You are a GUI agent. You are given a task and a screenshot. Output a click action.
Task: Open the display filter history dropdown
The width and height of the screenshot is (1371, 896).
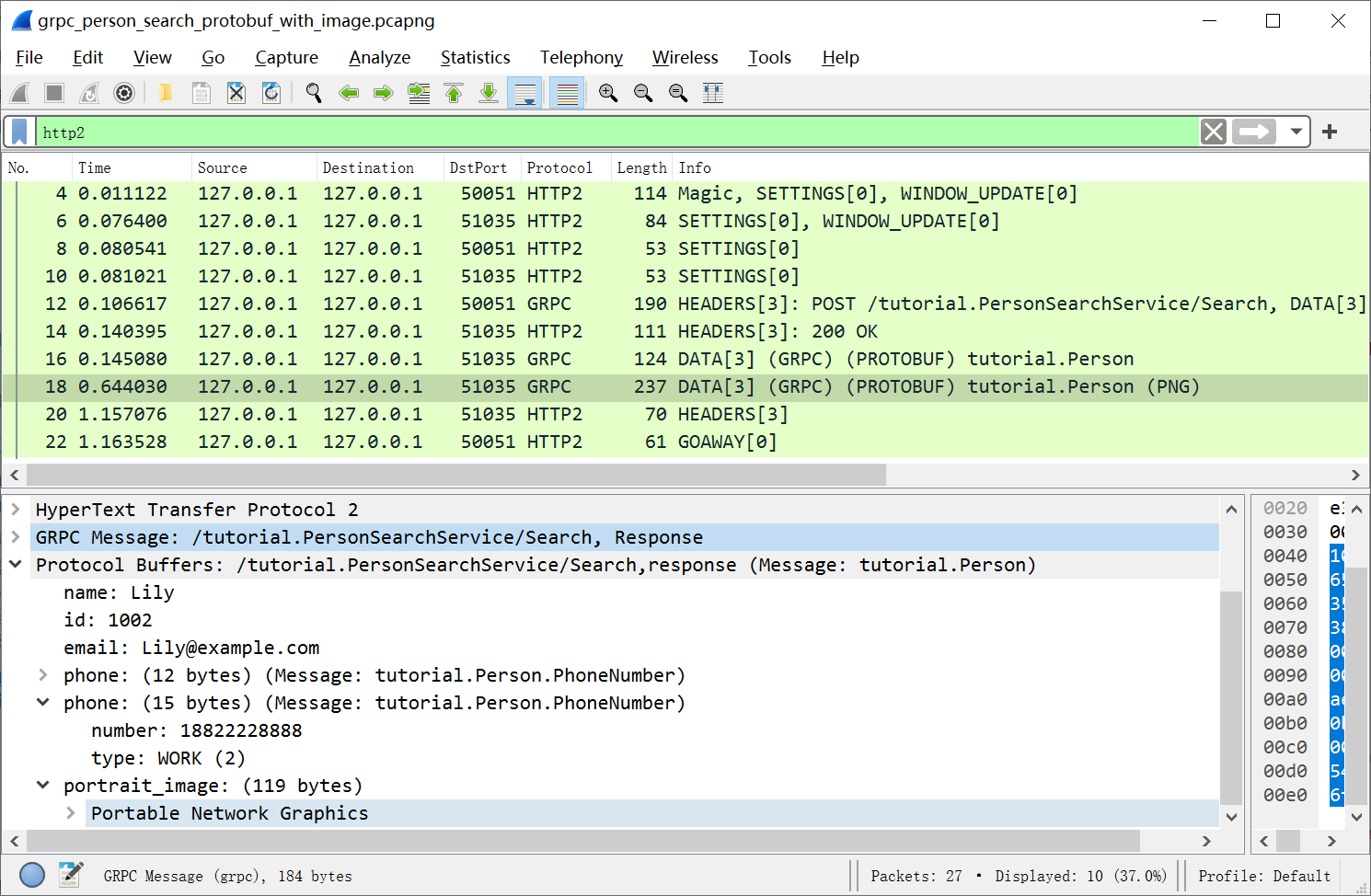[x=1296, y=132]
